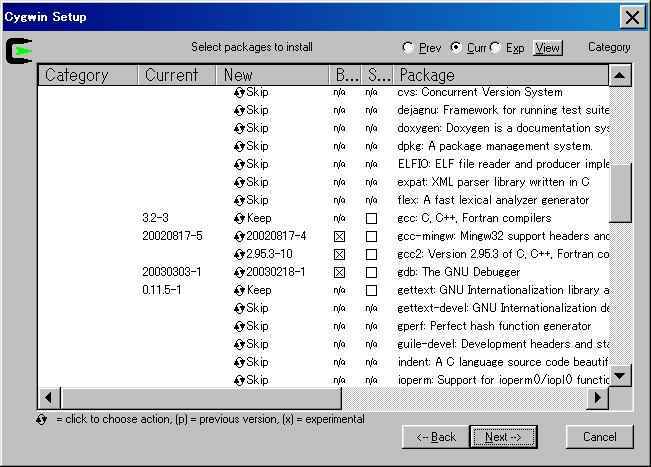Click current version 20030303-1 of gdb
The height and width of the screenshot is (467, 651).
(172, 272)
